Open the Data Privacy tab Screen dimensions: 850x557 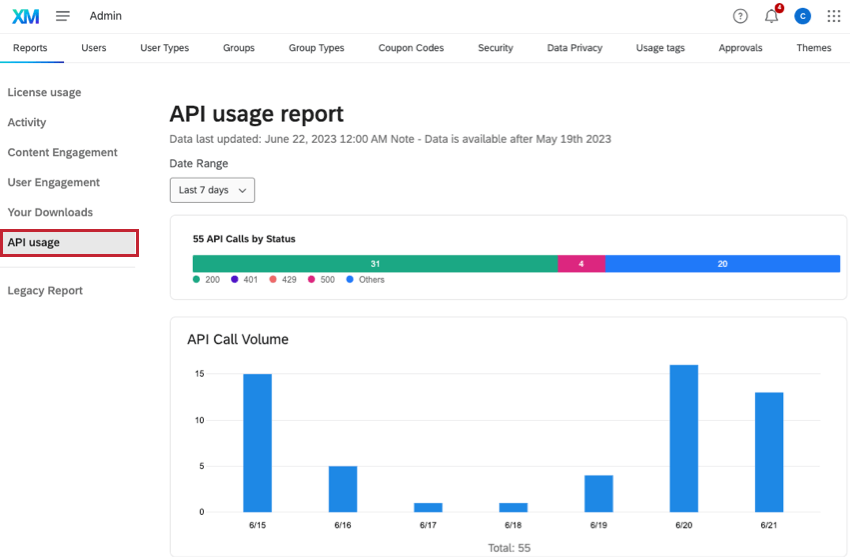pyautogui.click(x=574, y=48)
